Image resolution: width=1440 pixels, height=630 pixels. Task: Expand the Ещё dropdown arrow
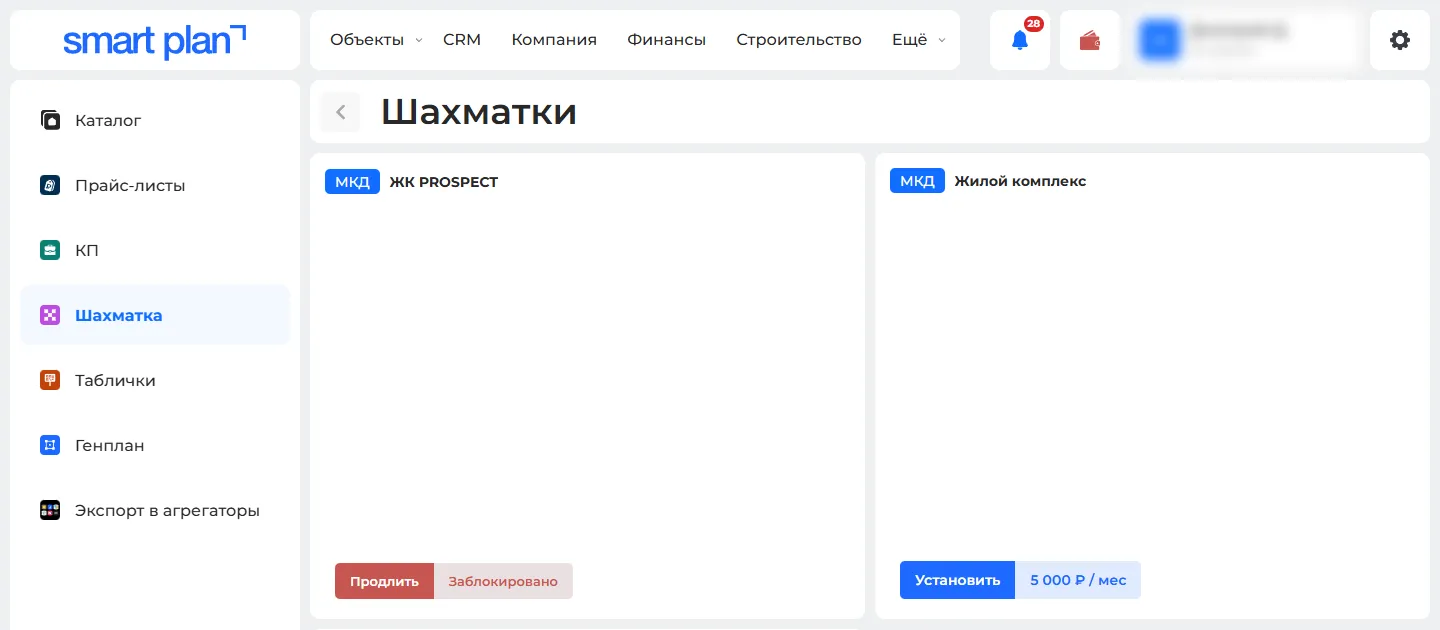[942, 40]
